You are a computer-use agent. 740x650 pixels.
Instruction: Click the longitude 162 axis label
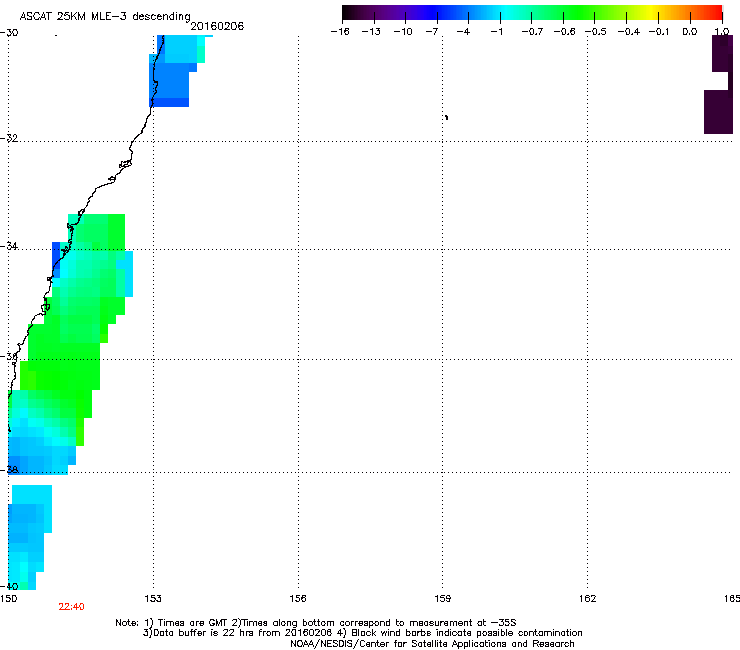click(588, 599)
